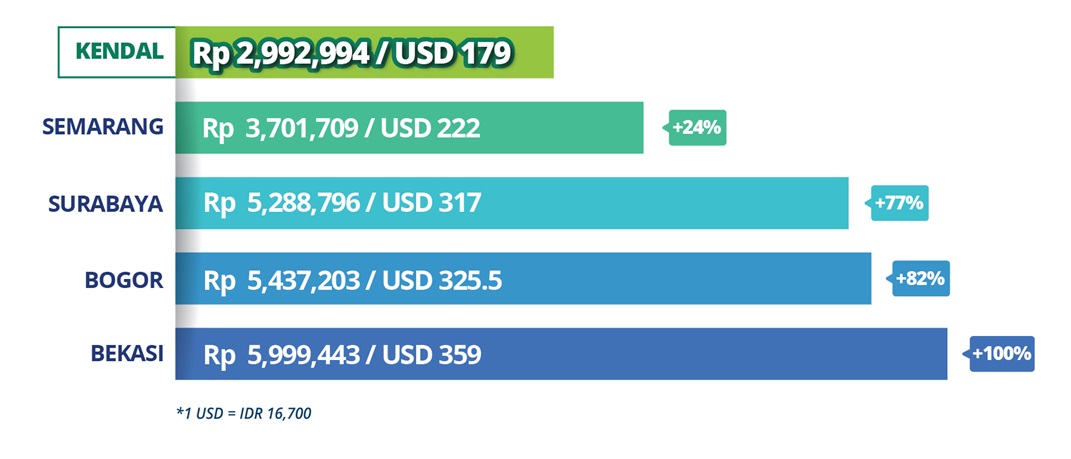Click the SEMARANG city label
Viewport: 1071px width, 459px height.
(102, 127)
